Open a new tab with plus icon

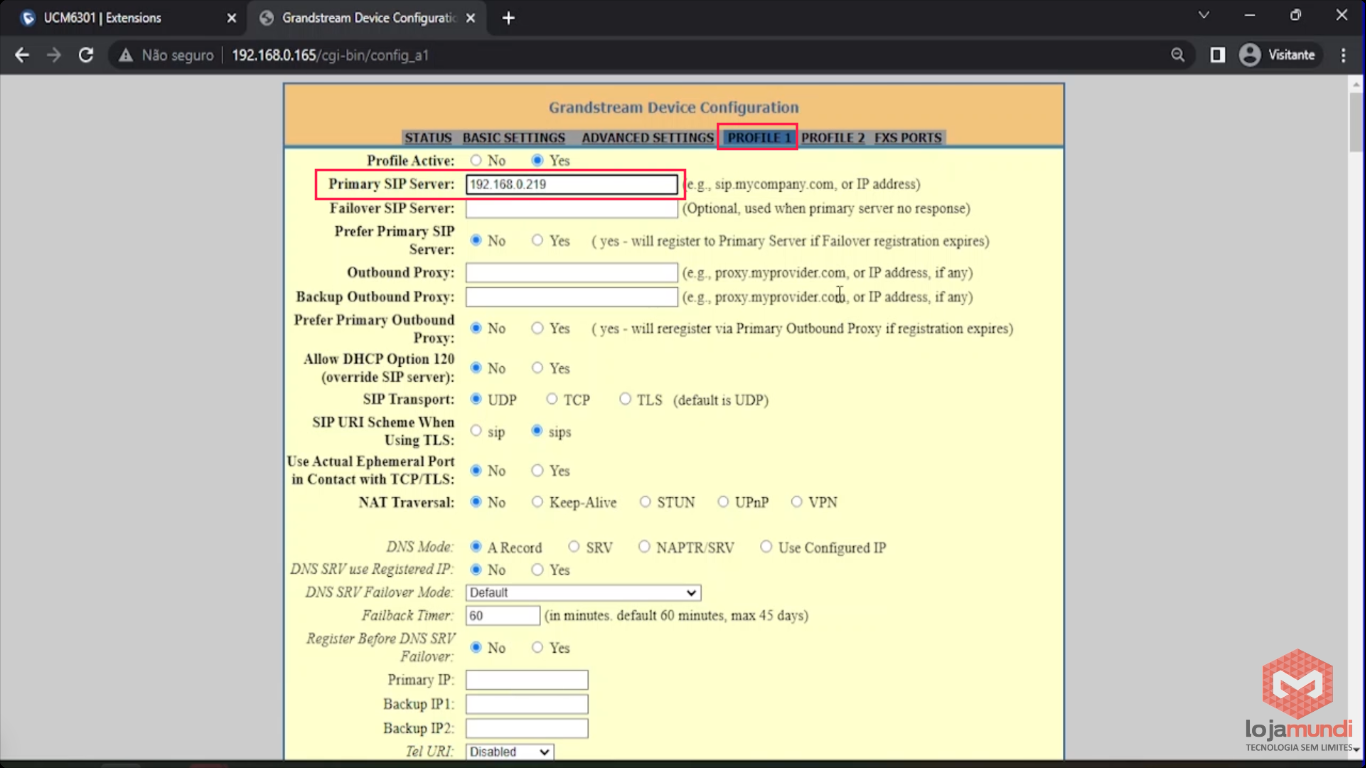[508, 18]
